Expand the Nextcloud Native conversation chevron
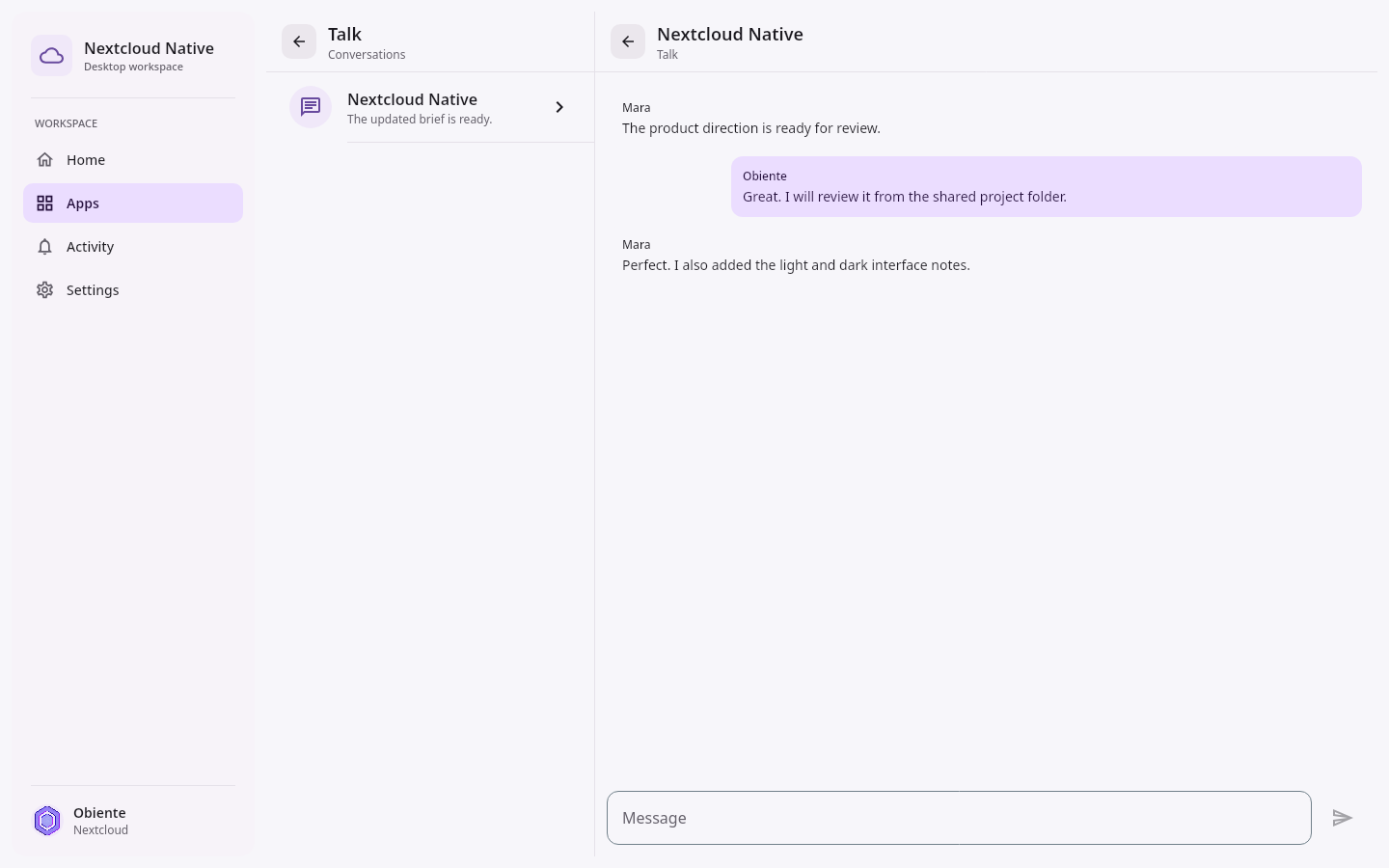Screen dimensions: 1389x868 [x=559, y=107]
